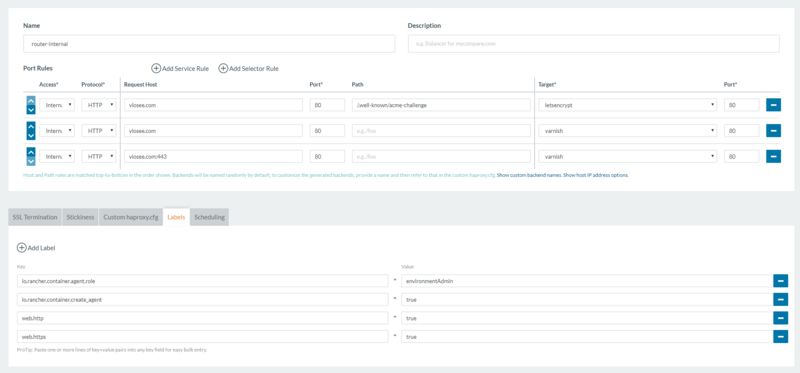Delete the environmentAdmin label row
800x373 pixels.
point(781,281)
